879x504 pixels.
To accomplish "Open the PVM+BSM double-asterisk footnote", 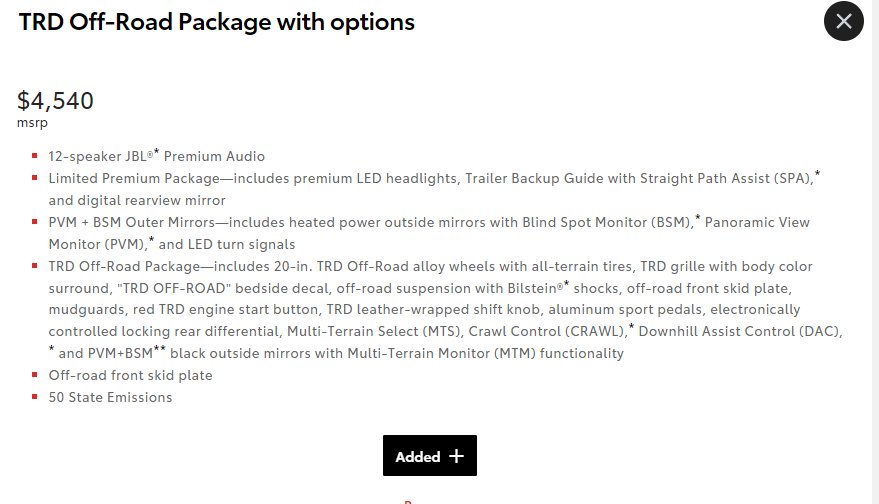I will (160, 349).
